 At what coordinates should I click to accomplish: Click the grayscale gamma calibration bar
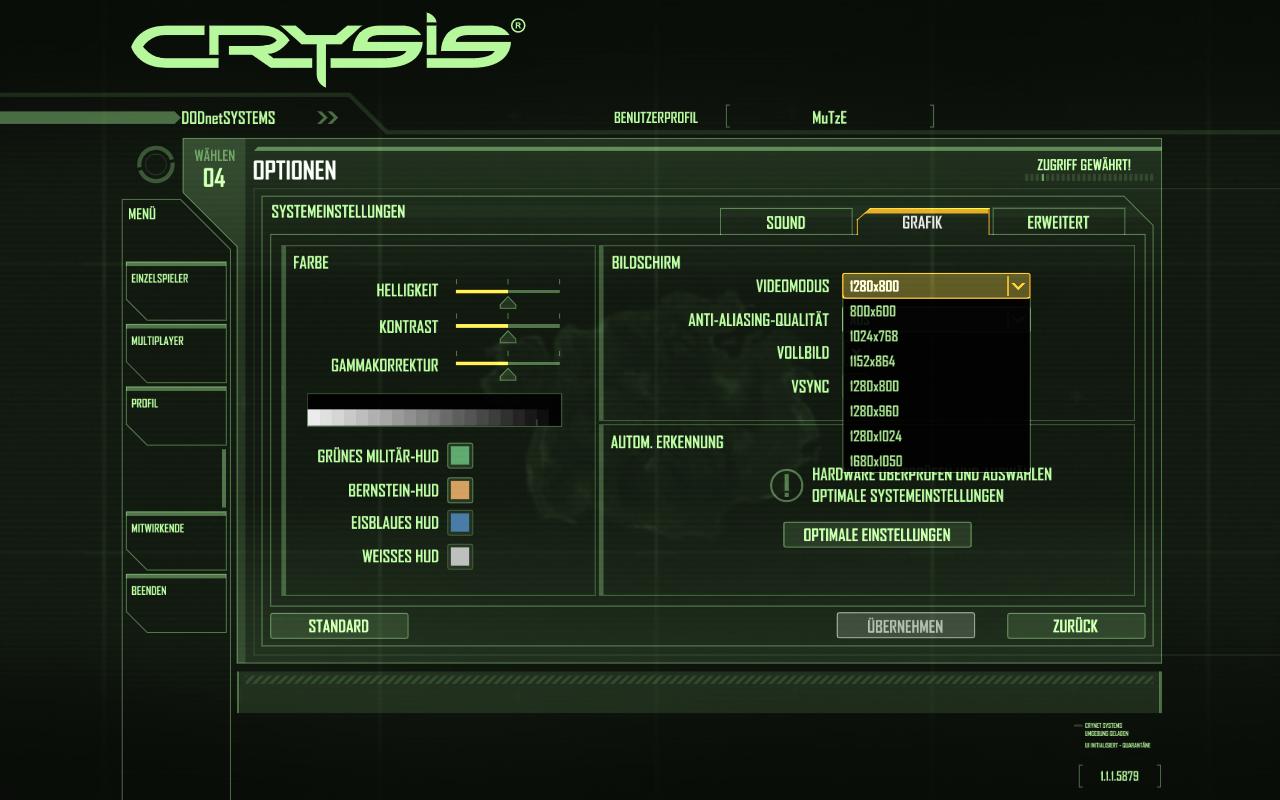(x=434, y=410)
